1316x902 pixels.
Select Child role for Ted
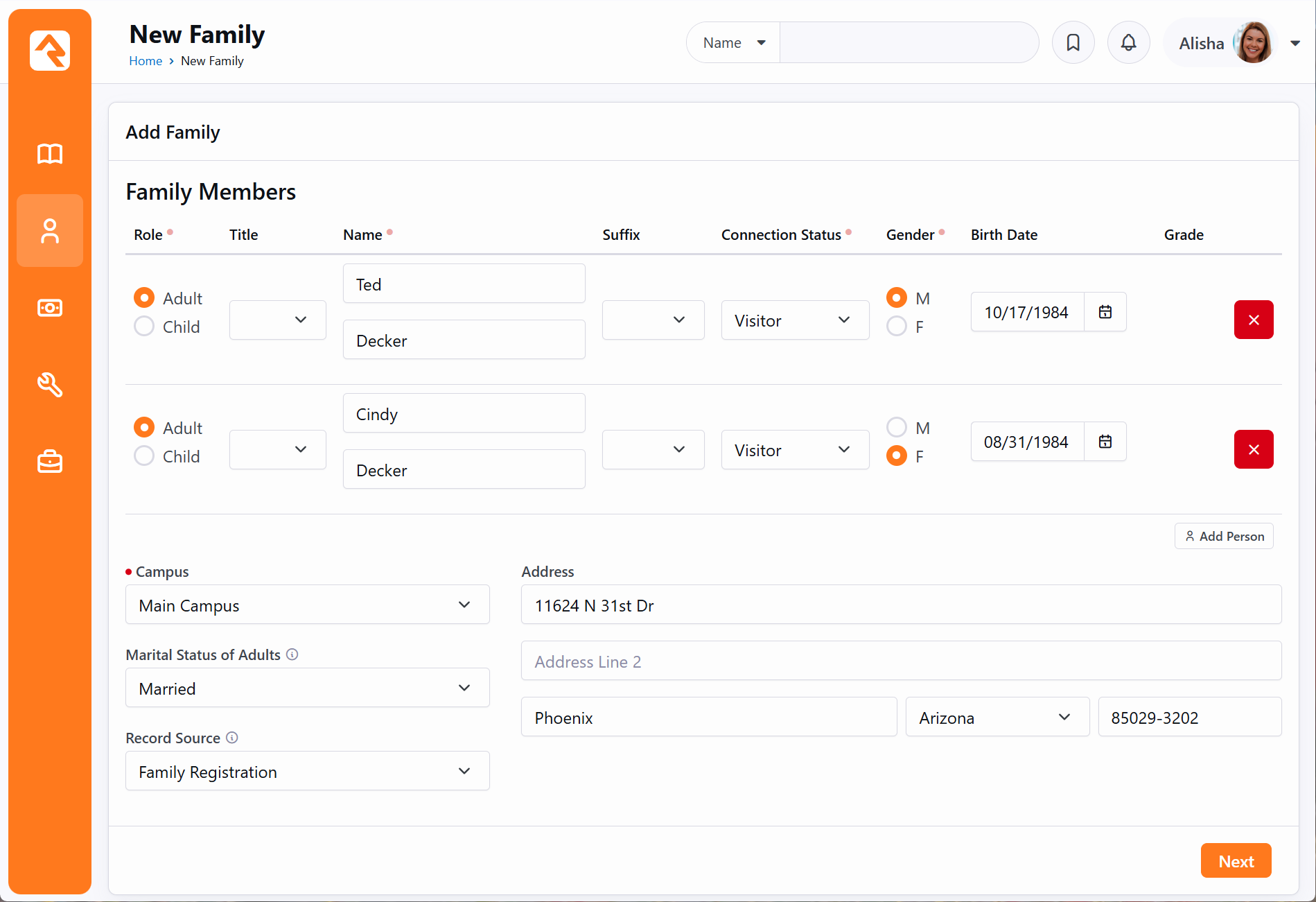point(144,327)
